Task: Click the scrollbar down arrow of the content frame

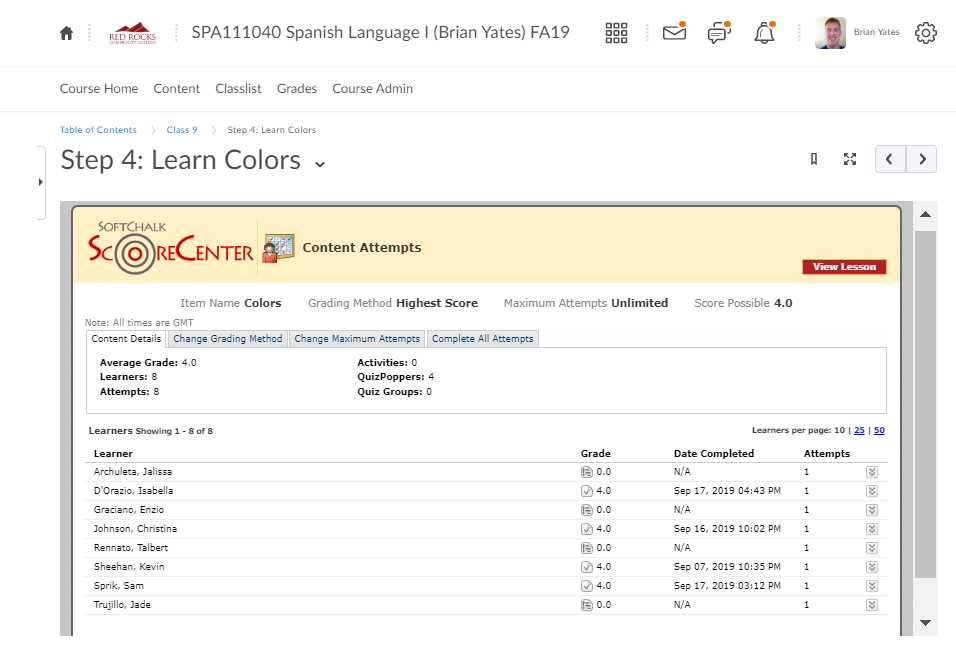Action: (x=925, y=622)
